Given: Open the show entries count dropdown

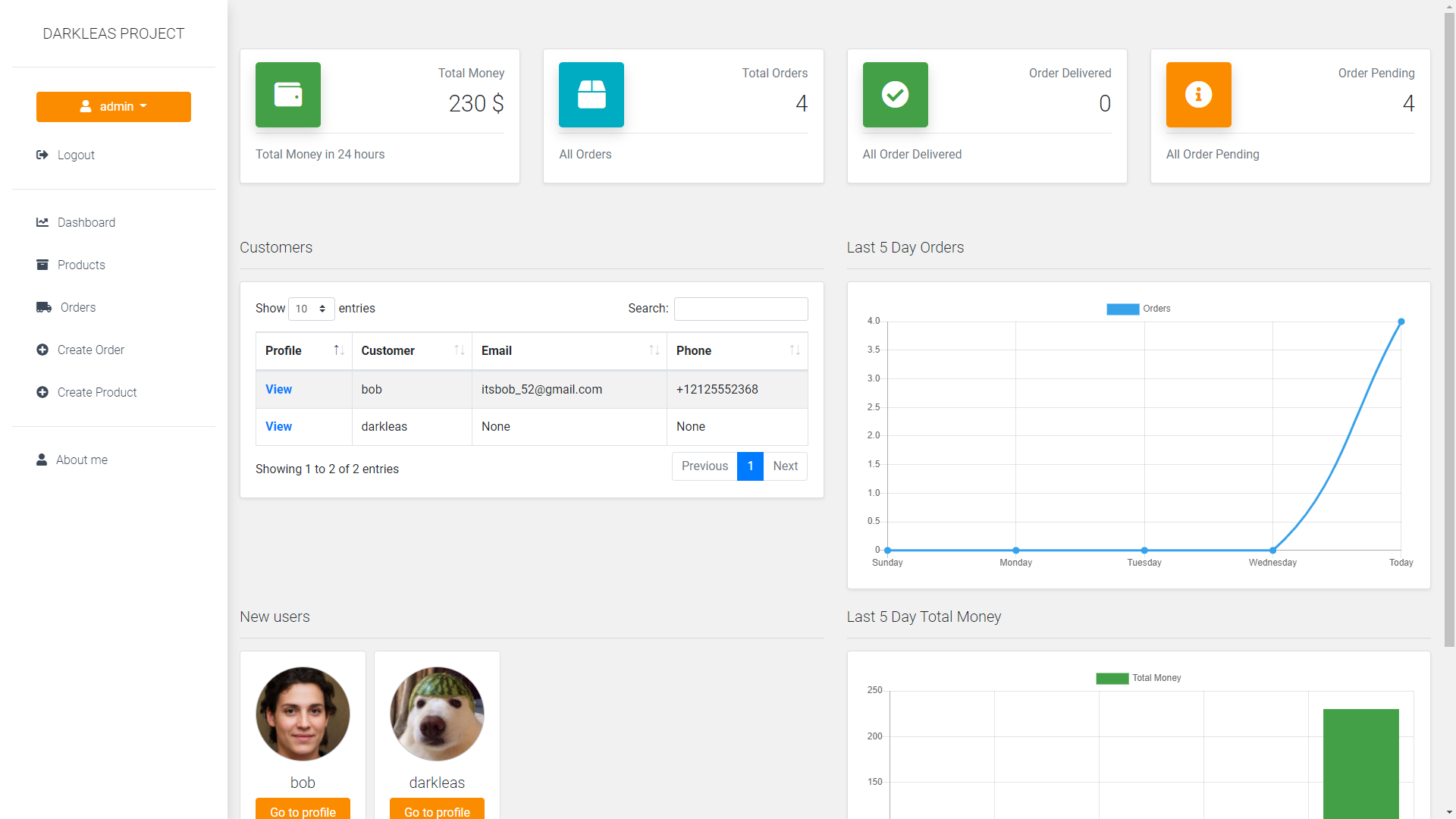Looking at the screenshot, I should click(311, 309).
